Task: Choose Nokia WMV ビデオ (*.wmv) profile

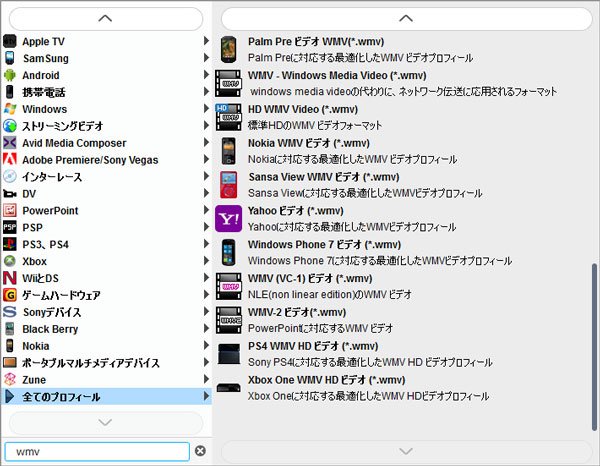Action: (x=402, y=151)
